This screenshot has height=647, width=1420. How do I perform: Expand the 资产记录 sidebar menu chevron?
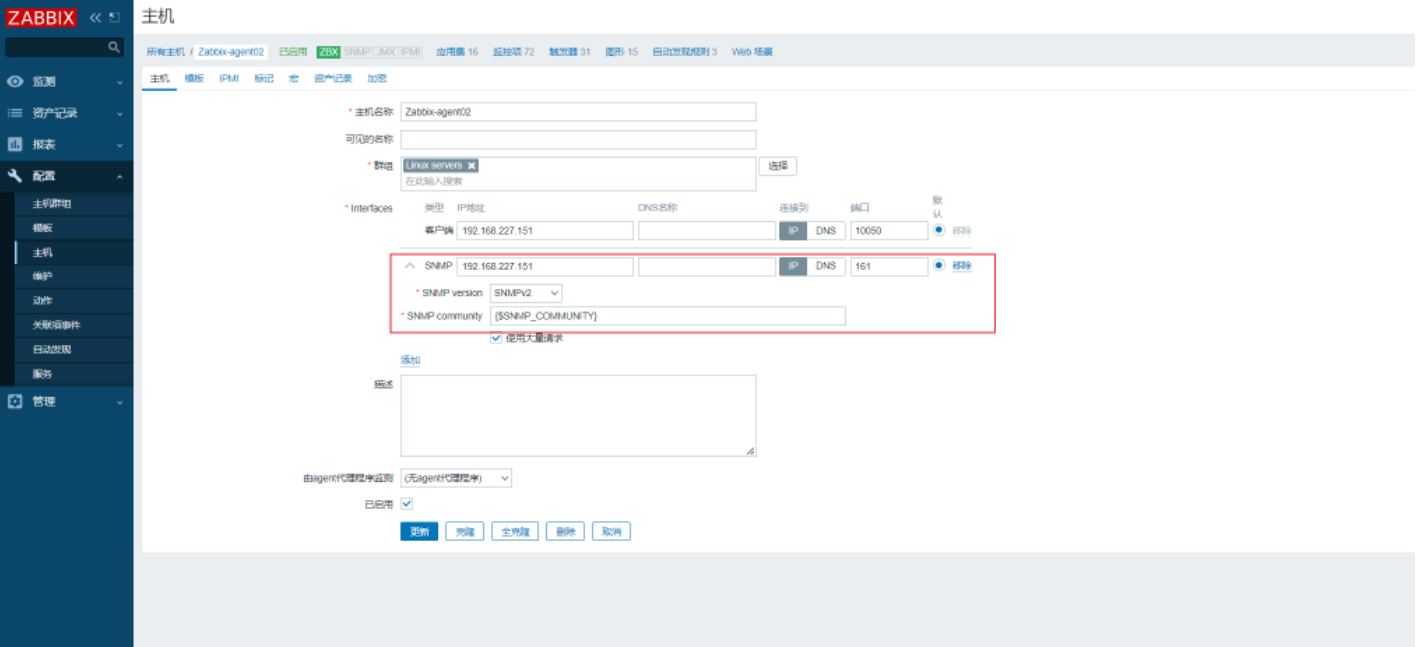point(119,114)
